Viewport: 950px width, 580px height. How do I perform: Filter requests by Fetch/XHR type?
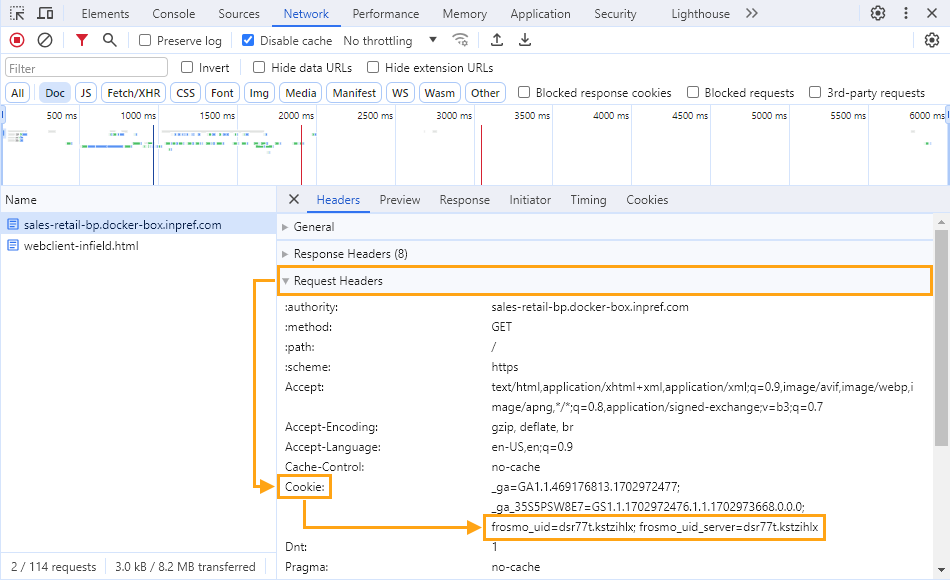point(134,93)
